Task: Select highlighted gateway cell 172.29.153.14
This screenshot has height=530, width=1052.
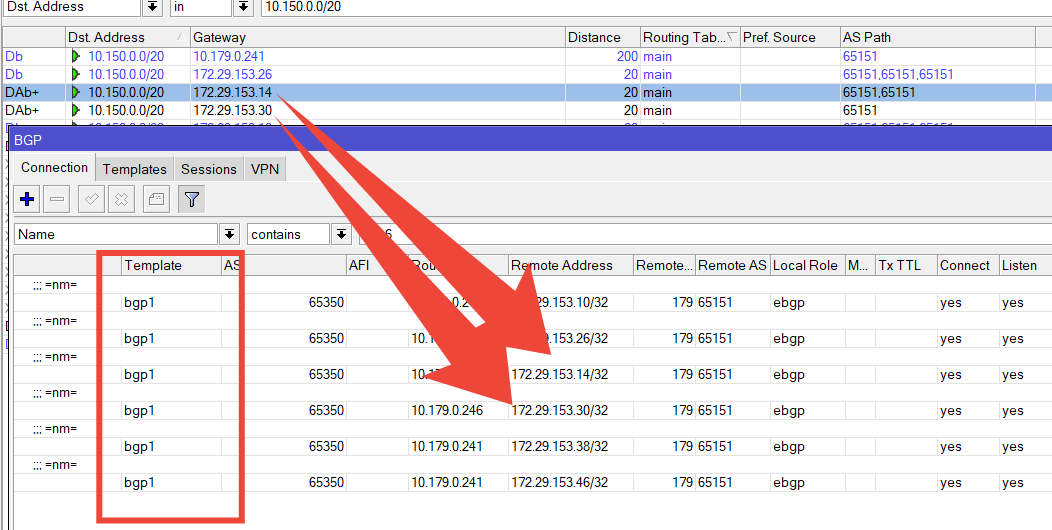Action: pyautogui.click(x=232, y=92)
